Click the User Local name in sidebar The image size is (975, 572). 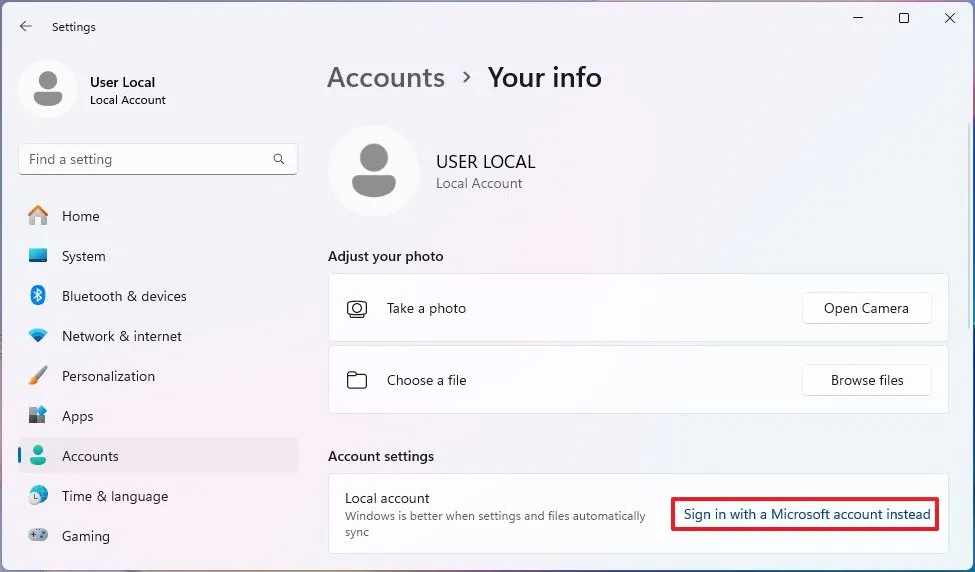(122, 82)
